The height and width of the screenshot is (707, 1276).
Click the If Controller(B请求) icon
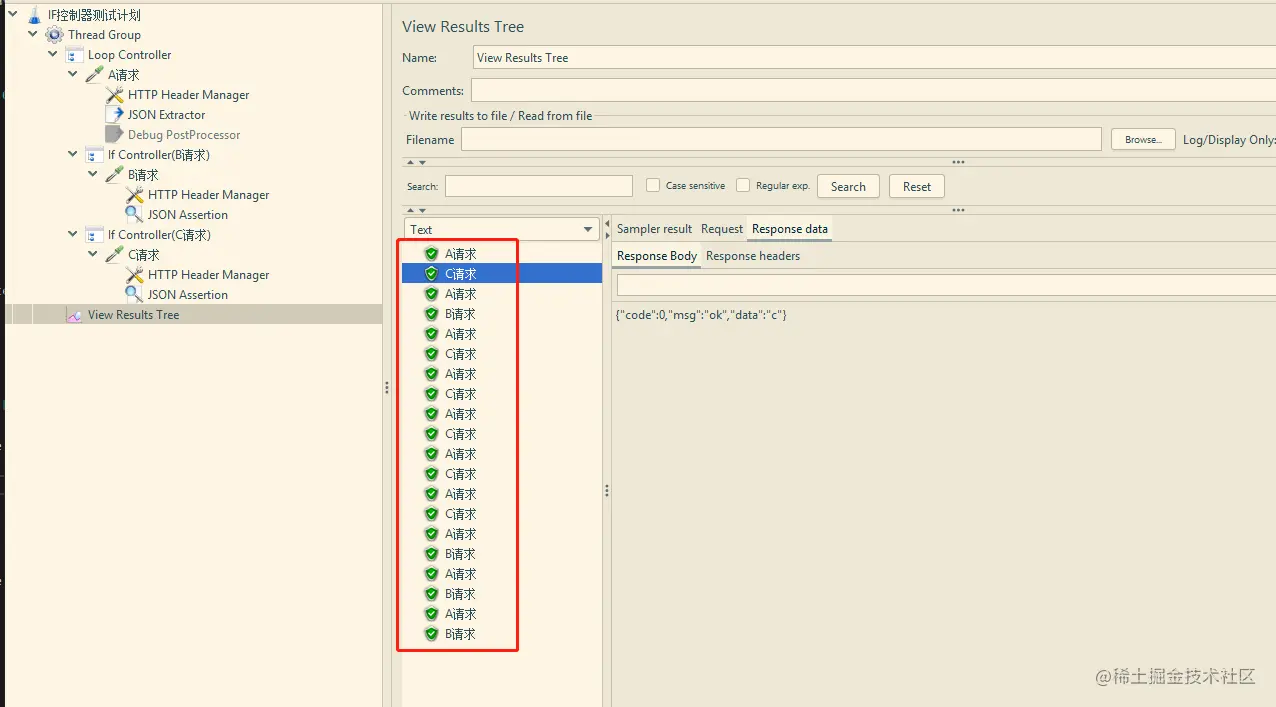tap(94, 155)
